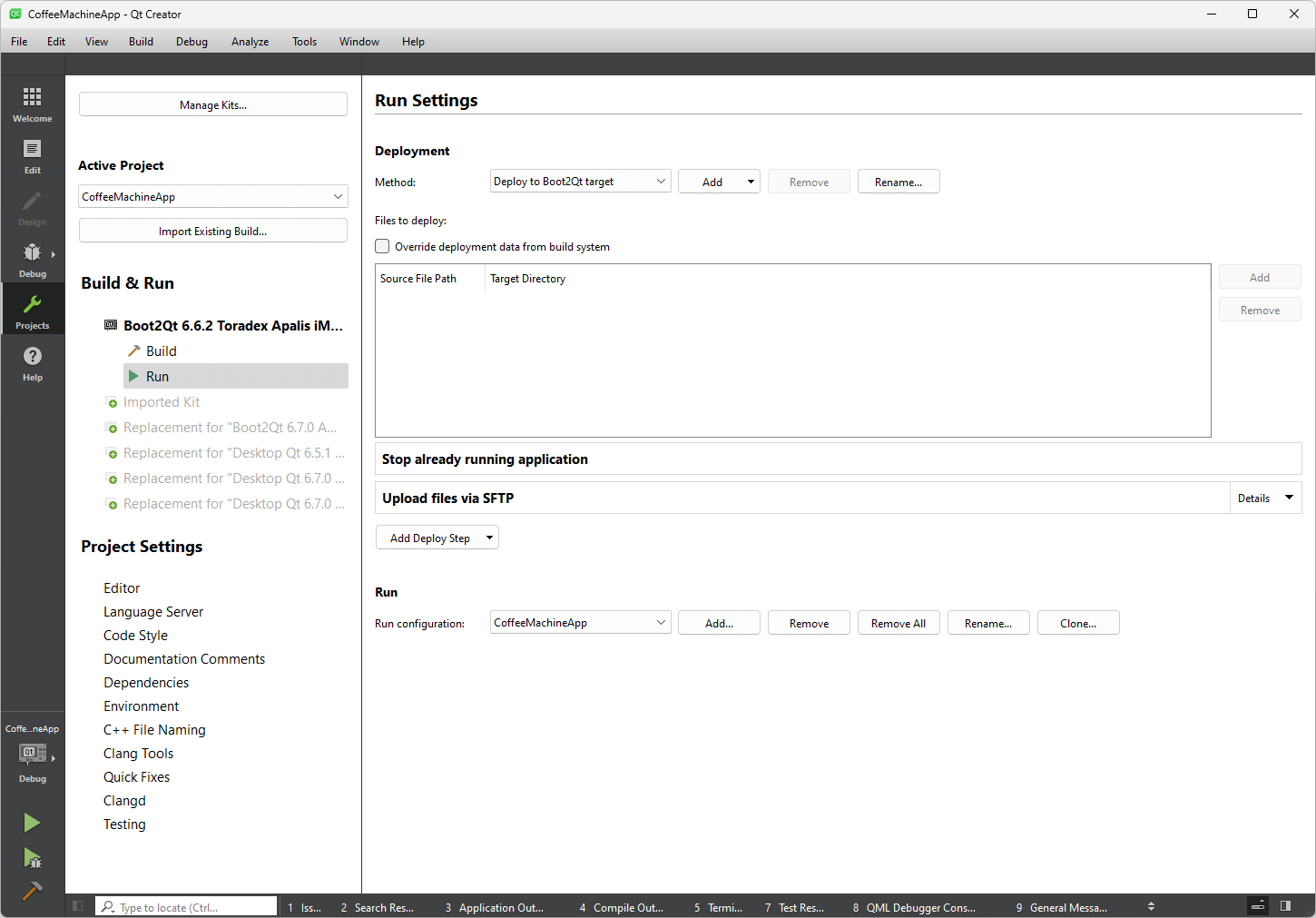Image resolution: width=1316 pixels, height=918 pixels.
Task: Click Clone run configuration button
Action: (1077, 624)
